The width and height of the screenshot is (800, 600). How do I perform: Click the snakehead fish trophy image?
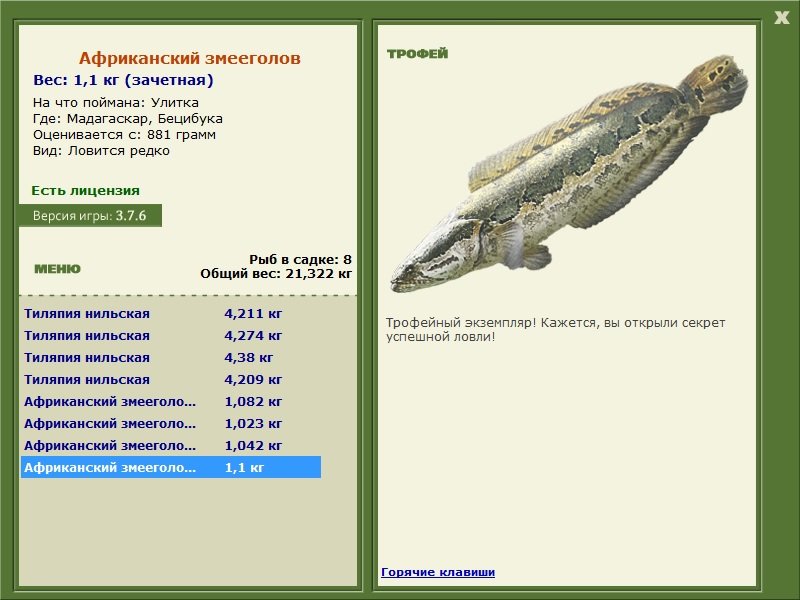point(569,173)
